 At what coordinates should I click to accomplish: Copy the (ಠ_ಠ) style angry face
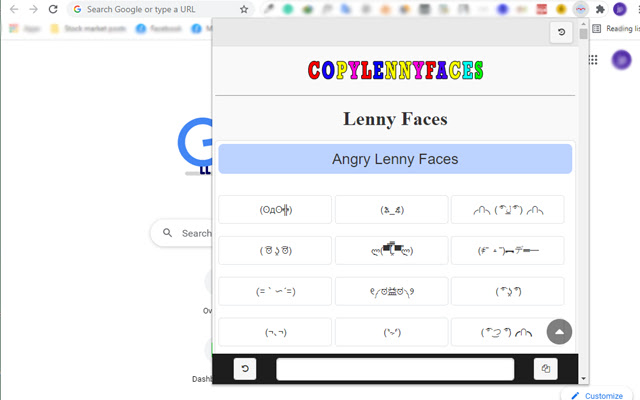point(392,210)
